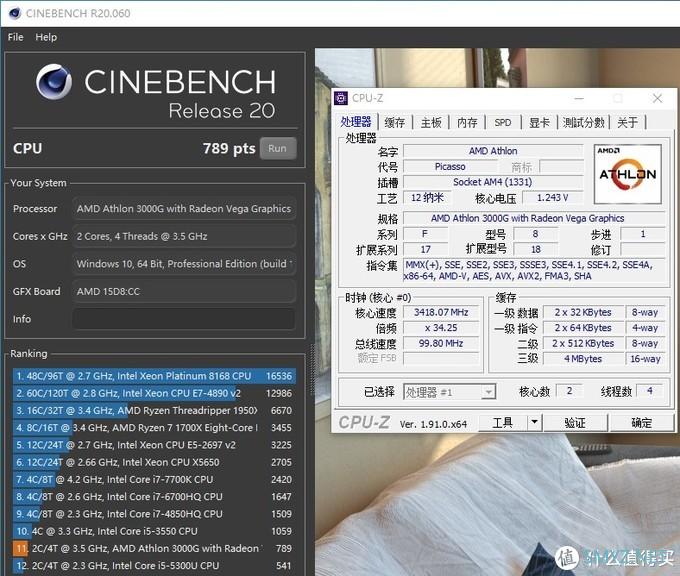
Task: Click the Socket AM4 (1331) value
Action: click(x=493, y=182)
